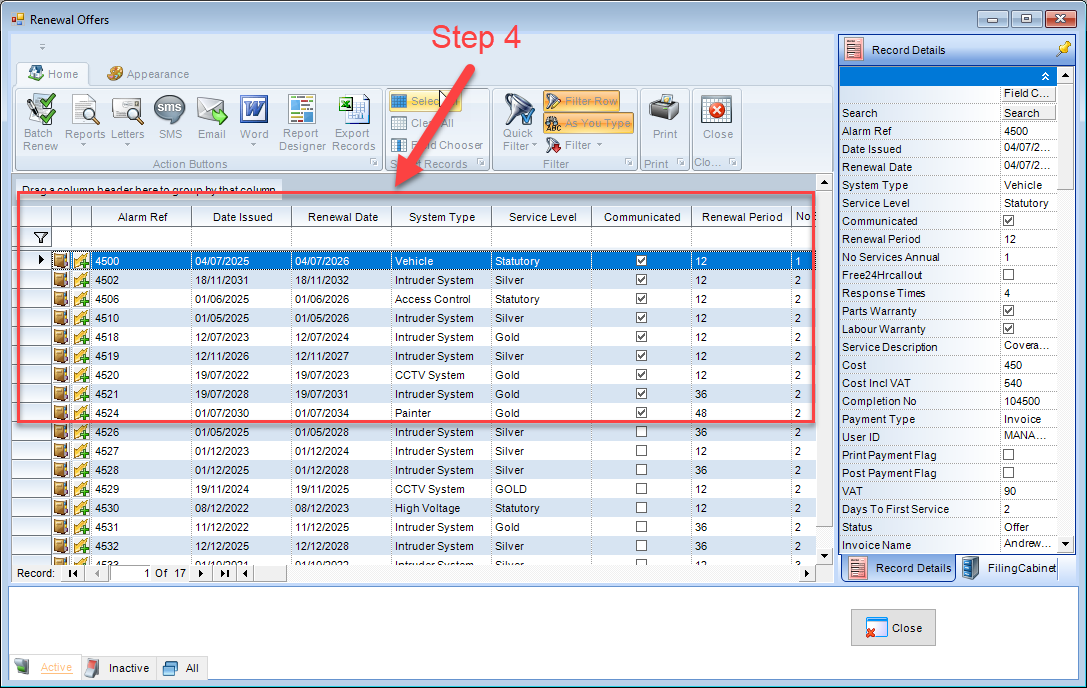Image resolution: width=1087 pixels, height=688 pixels.
Task: Click the add icon in row 4502
Action: 81,280
